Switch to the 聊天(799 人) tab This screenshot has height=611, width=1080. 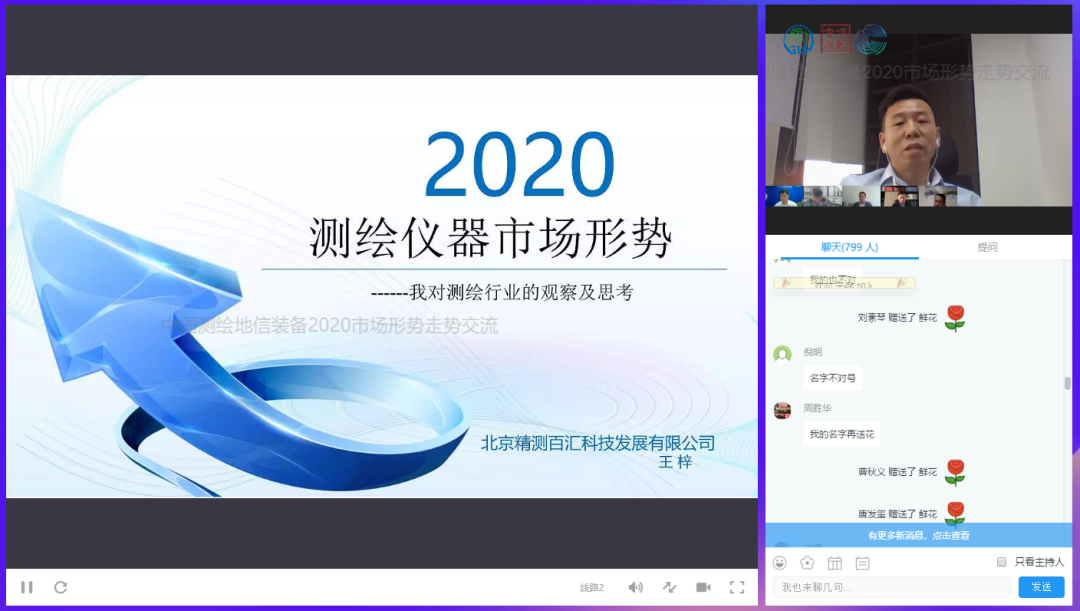tap(849, 247)
